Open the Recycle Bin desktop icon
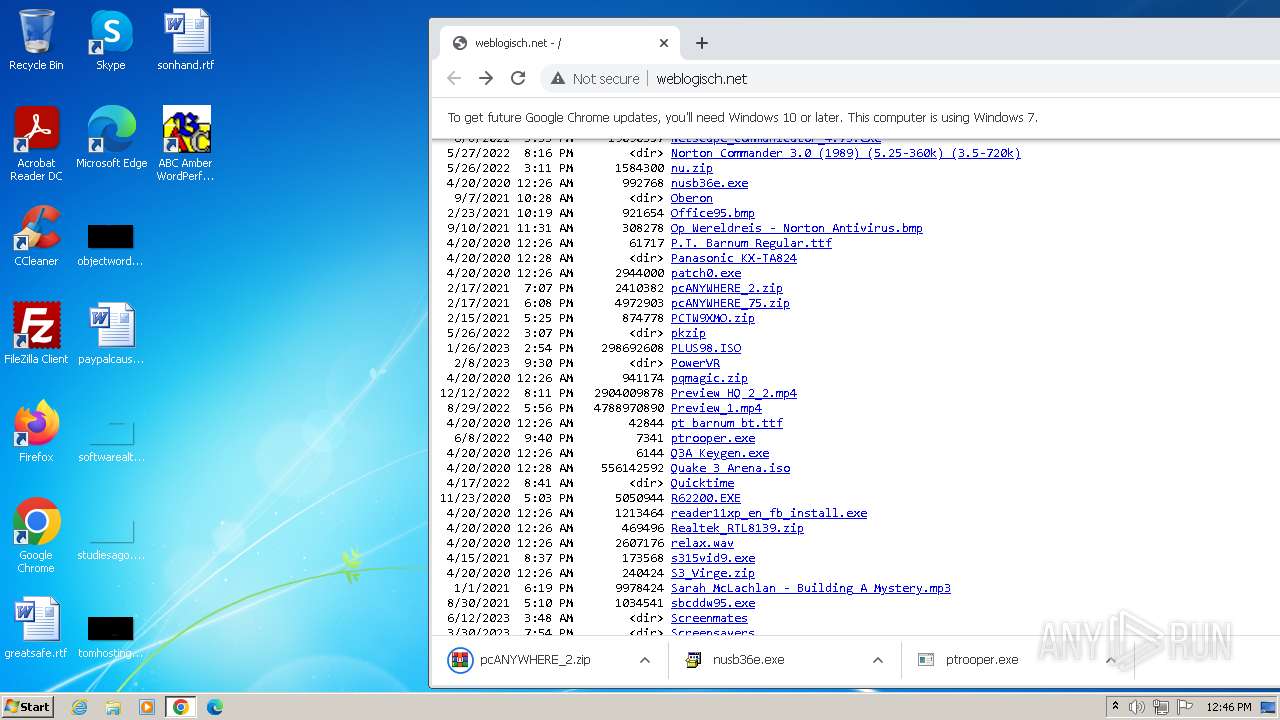1280x720 pixels. (36, 40)
